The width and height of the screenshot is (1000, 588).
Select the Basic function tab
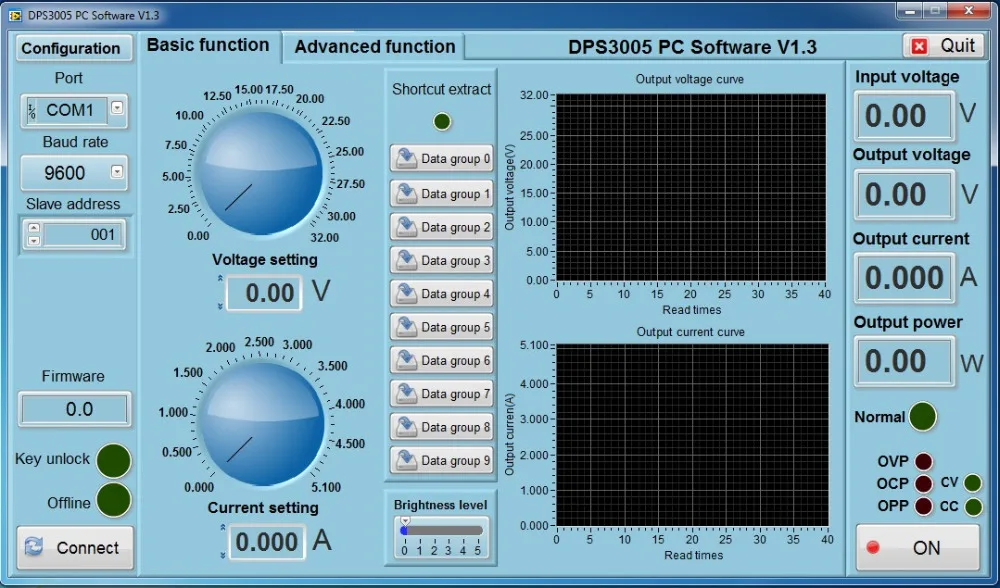point(209,45)
